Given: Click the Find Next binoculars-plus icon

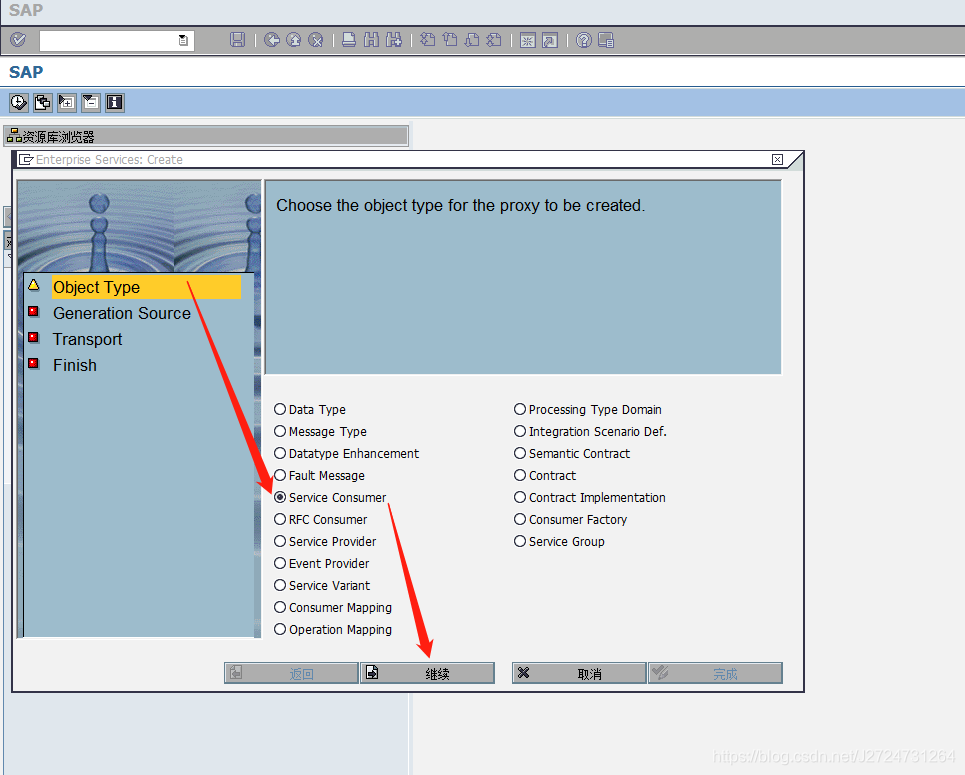Looking at the screenshot, I should click(394, 40).
